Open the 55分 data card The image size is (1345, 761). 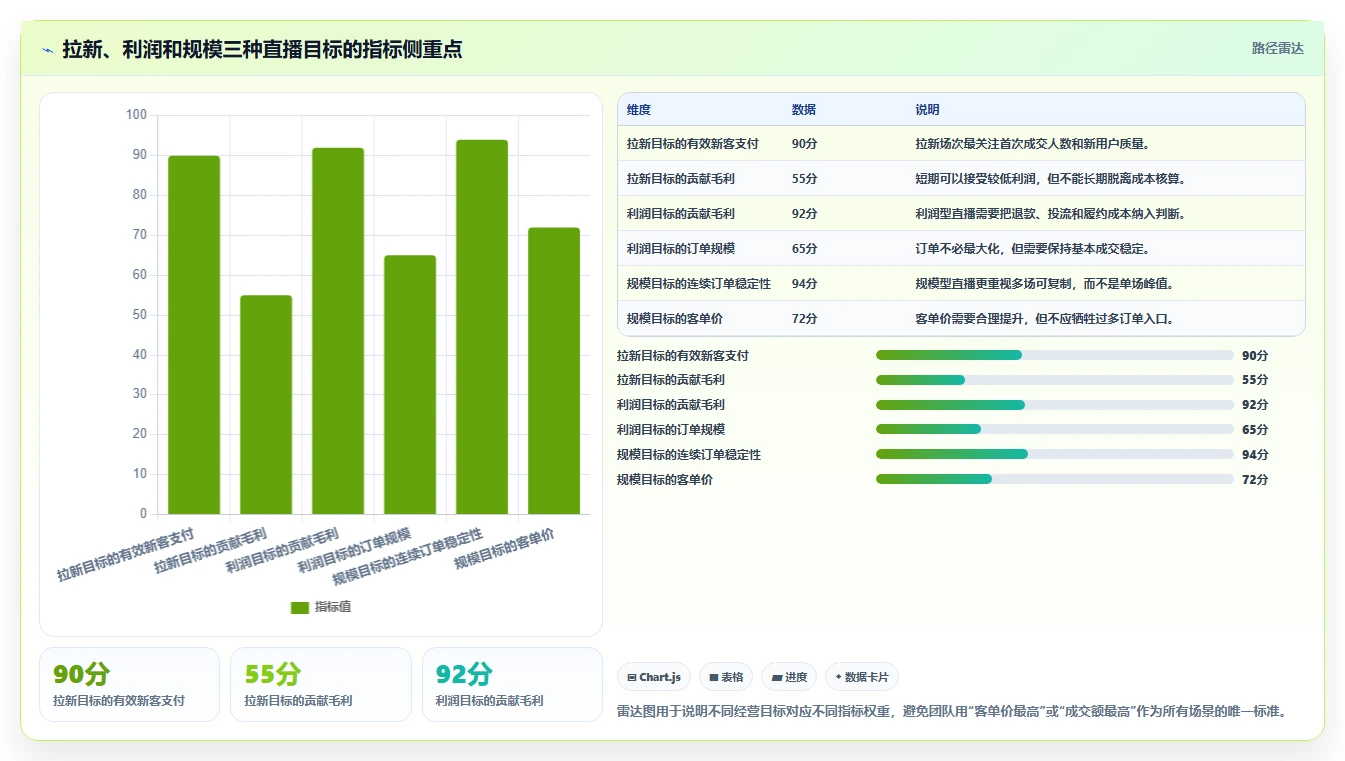(x=321, y=684)
